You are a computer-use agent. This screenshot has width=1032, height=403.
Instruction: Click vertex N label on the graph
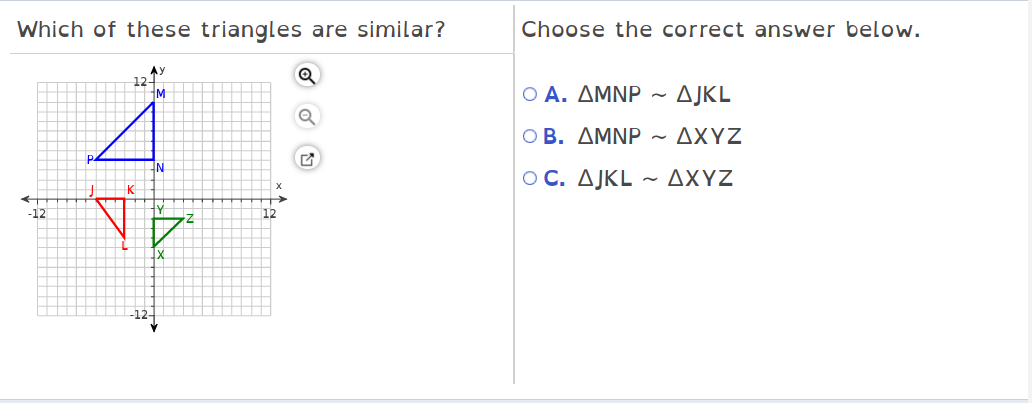[160, 168]
